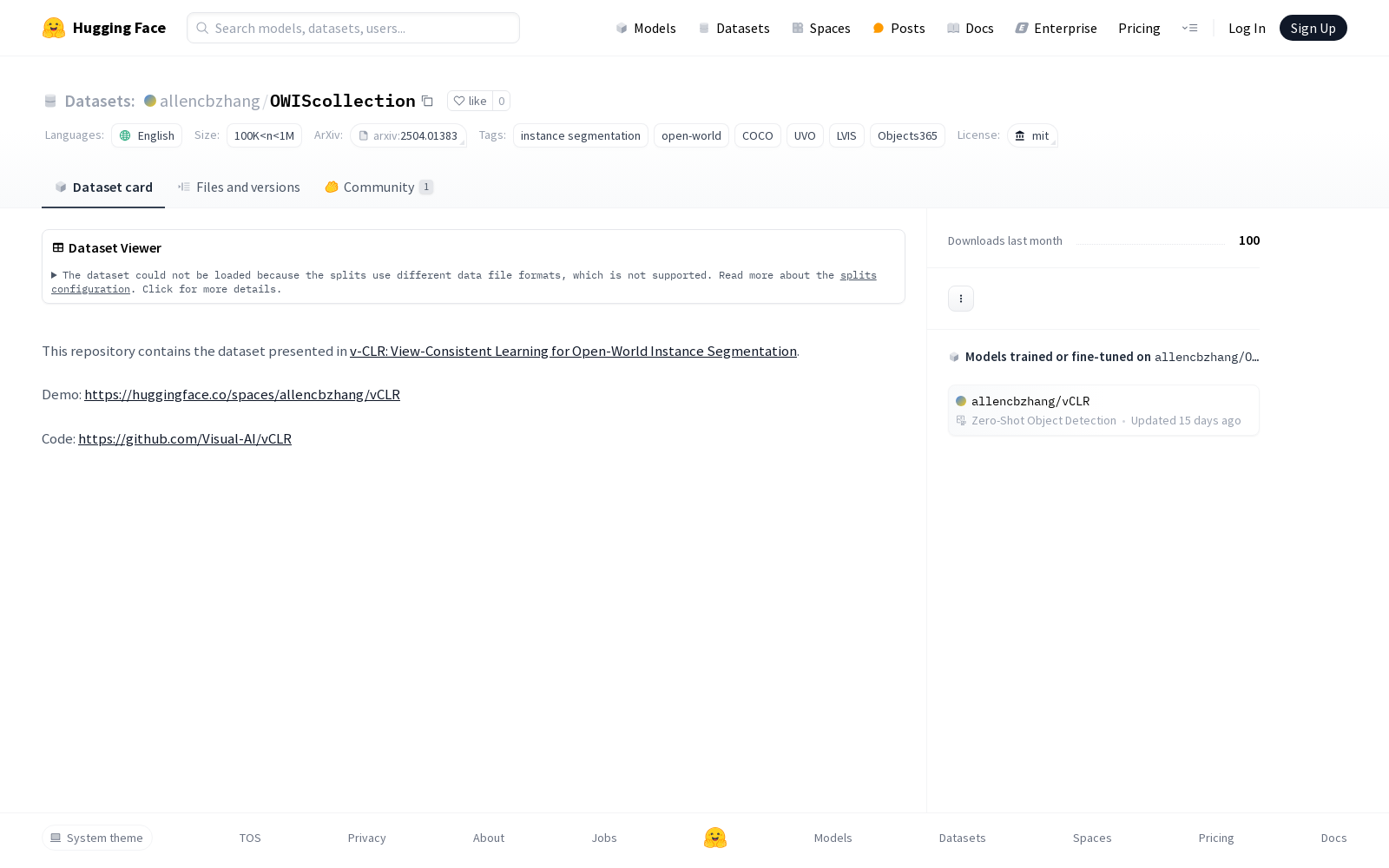Click the Objects365 tag
Image resolution: width=1389 pixels, height=868 pixels.
point(907,135)
